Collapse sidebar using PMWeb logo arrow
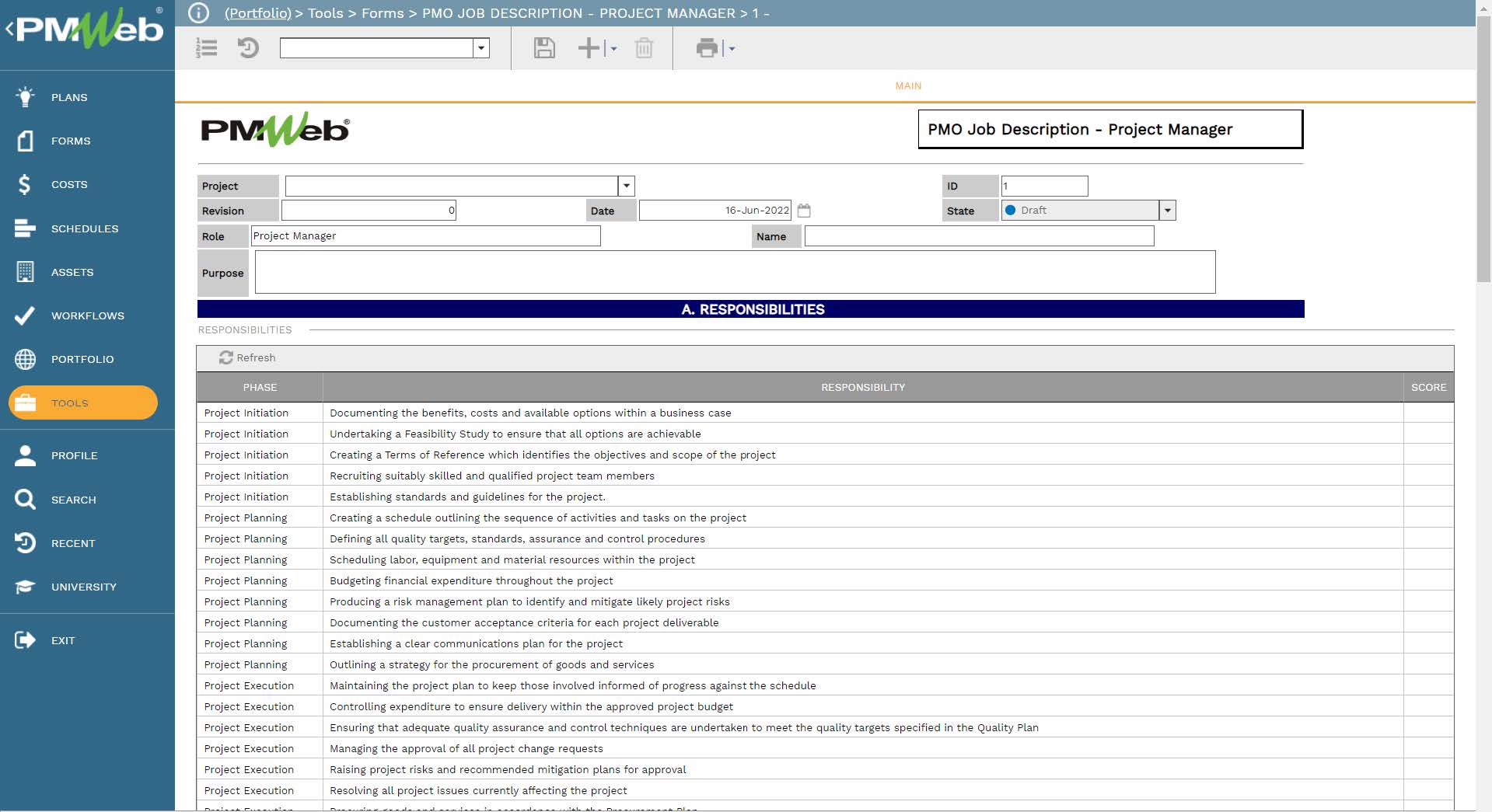 (x=9, y=30)
